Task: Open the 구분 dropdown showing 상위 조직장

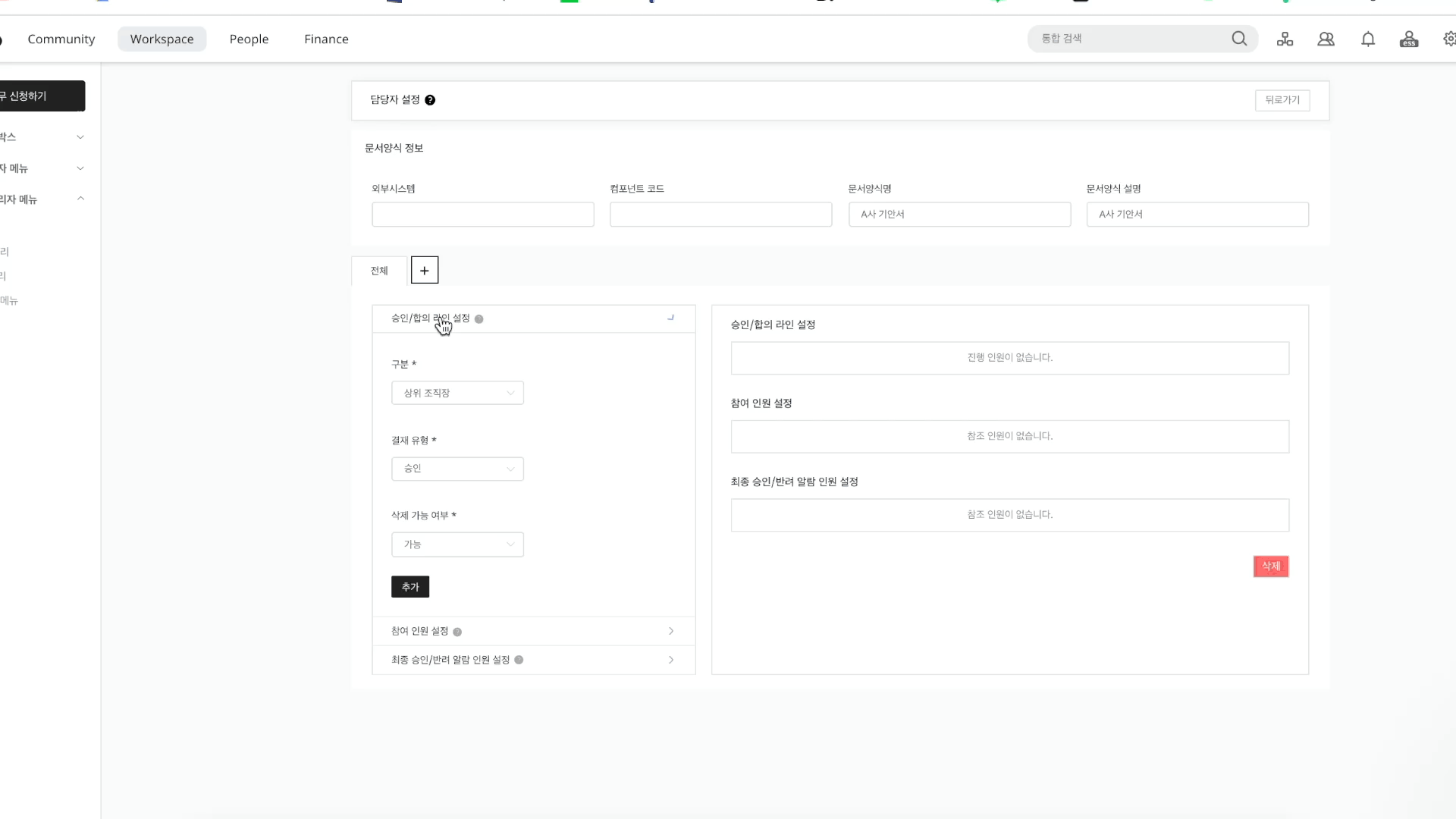Action: coord(457,393)
